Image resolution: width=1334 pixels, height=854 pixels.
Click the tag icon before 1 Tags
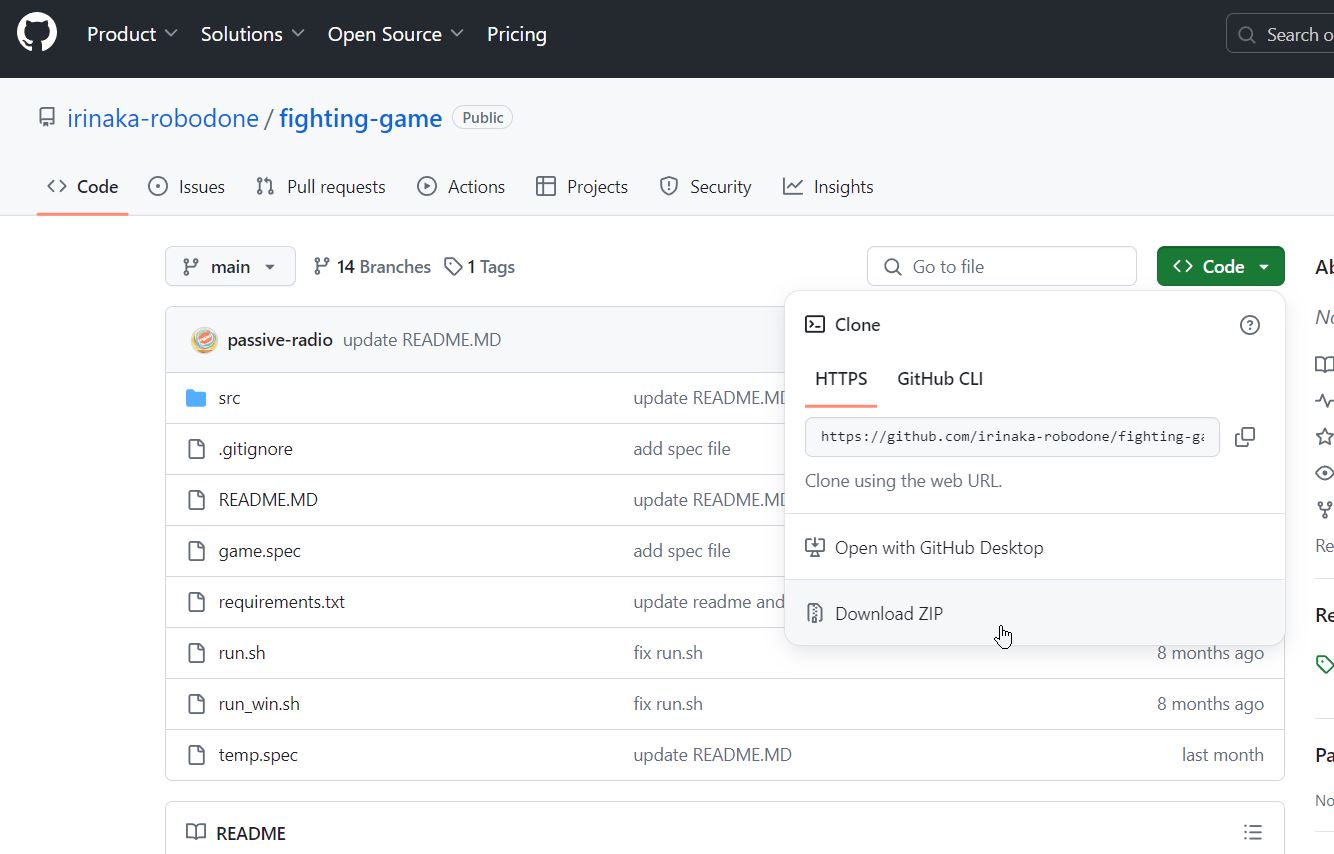click(x=453, y=267)
